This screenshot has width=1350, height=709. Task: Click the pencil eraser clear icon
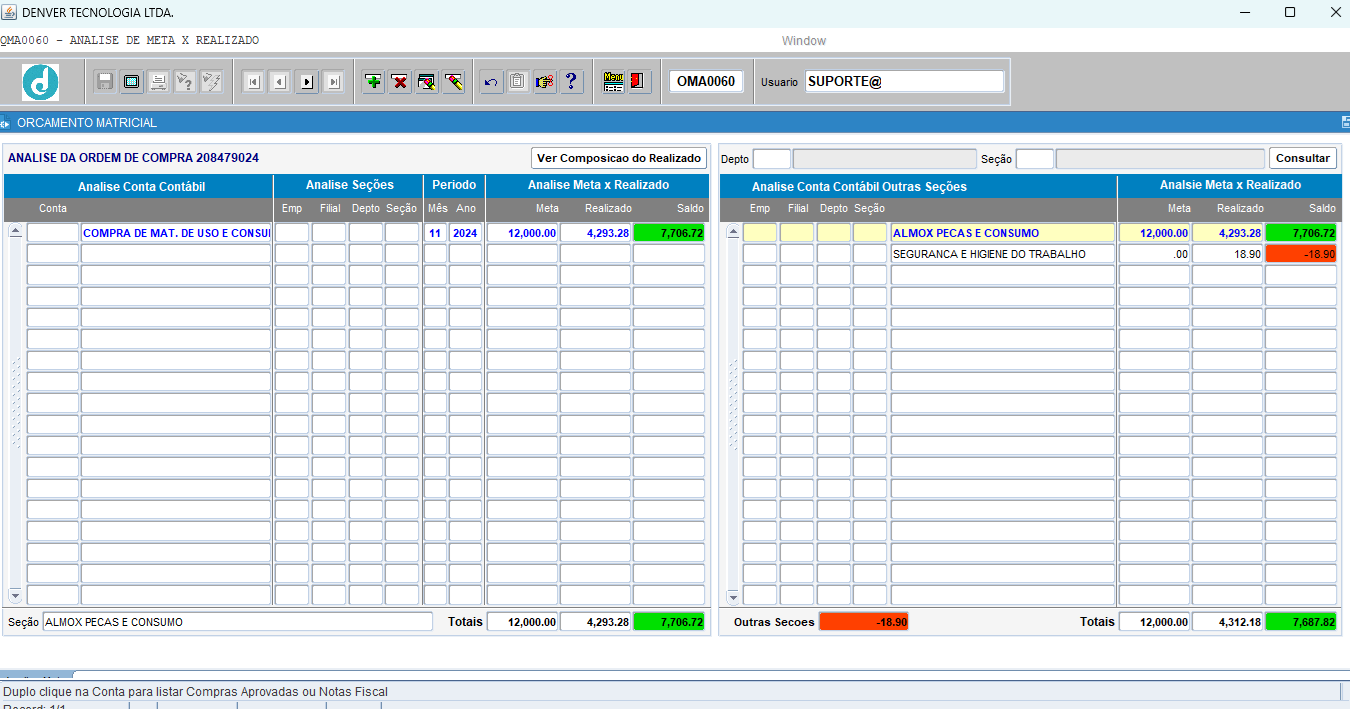[454, 82]
